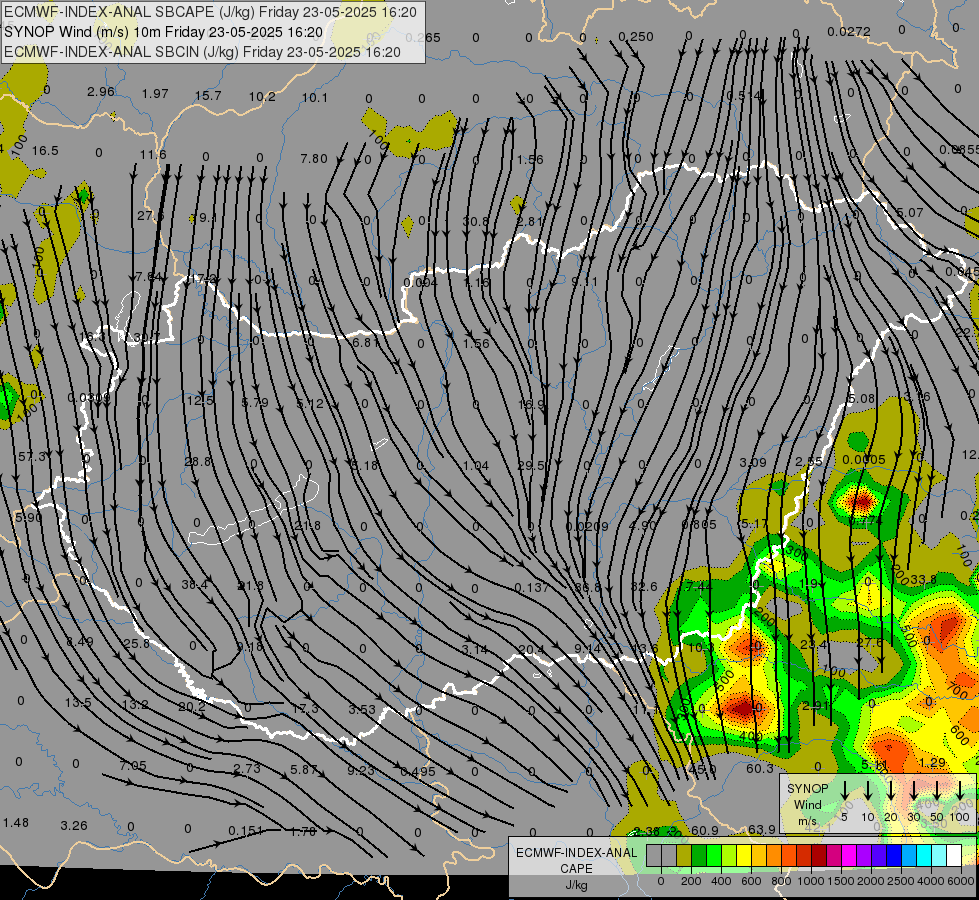Click the 5.07 value on the map
The width and height of the screenshot is (979, 900).
click(909, 212)
